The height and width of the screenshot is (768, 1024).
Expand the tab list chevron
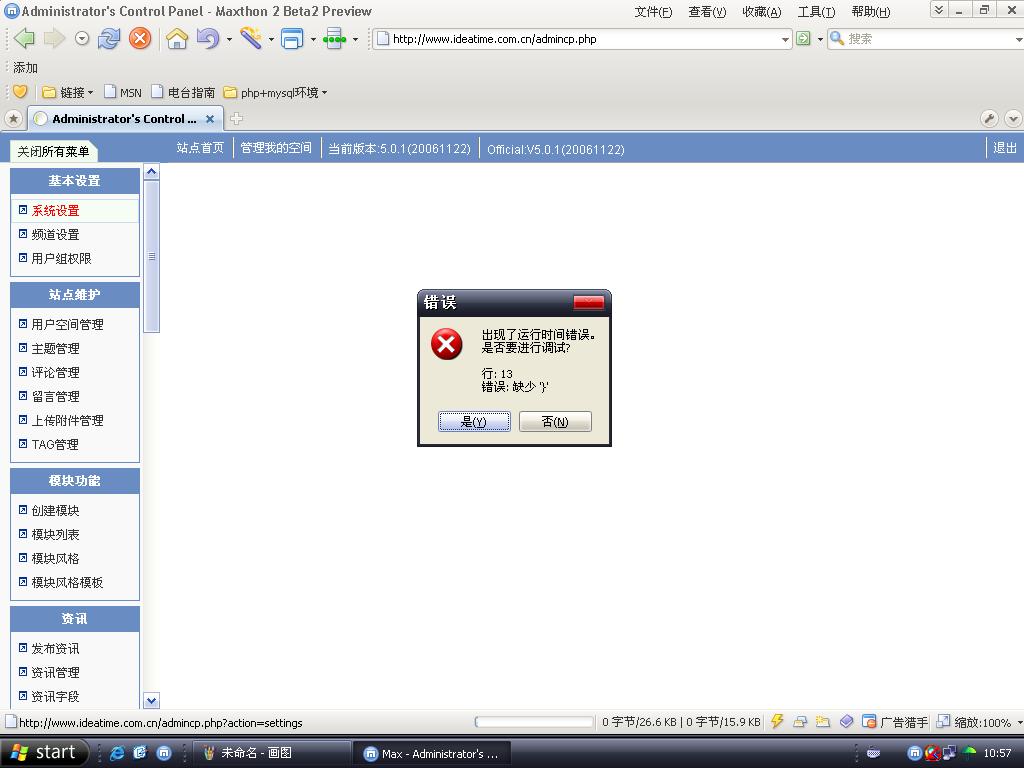pyautogui.click(x=1013, y=119)
